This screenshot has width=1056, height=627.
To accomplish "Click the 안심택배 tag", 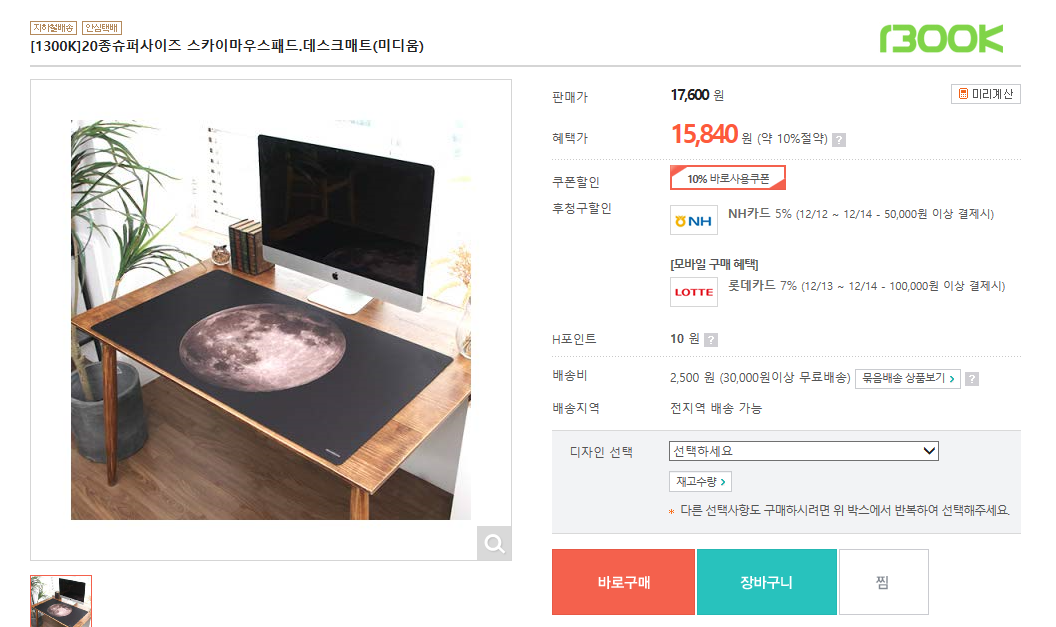I will click(101, 27).
